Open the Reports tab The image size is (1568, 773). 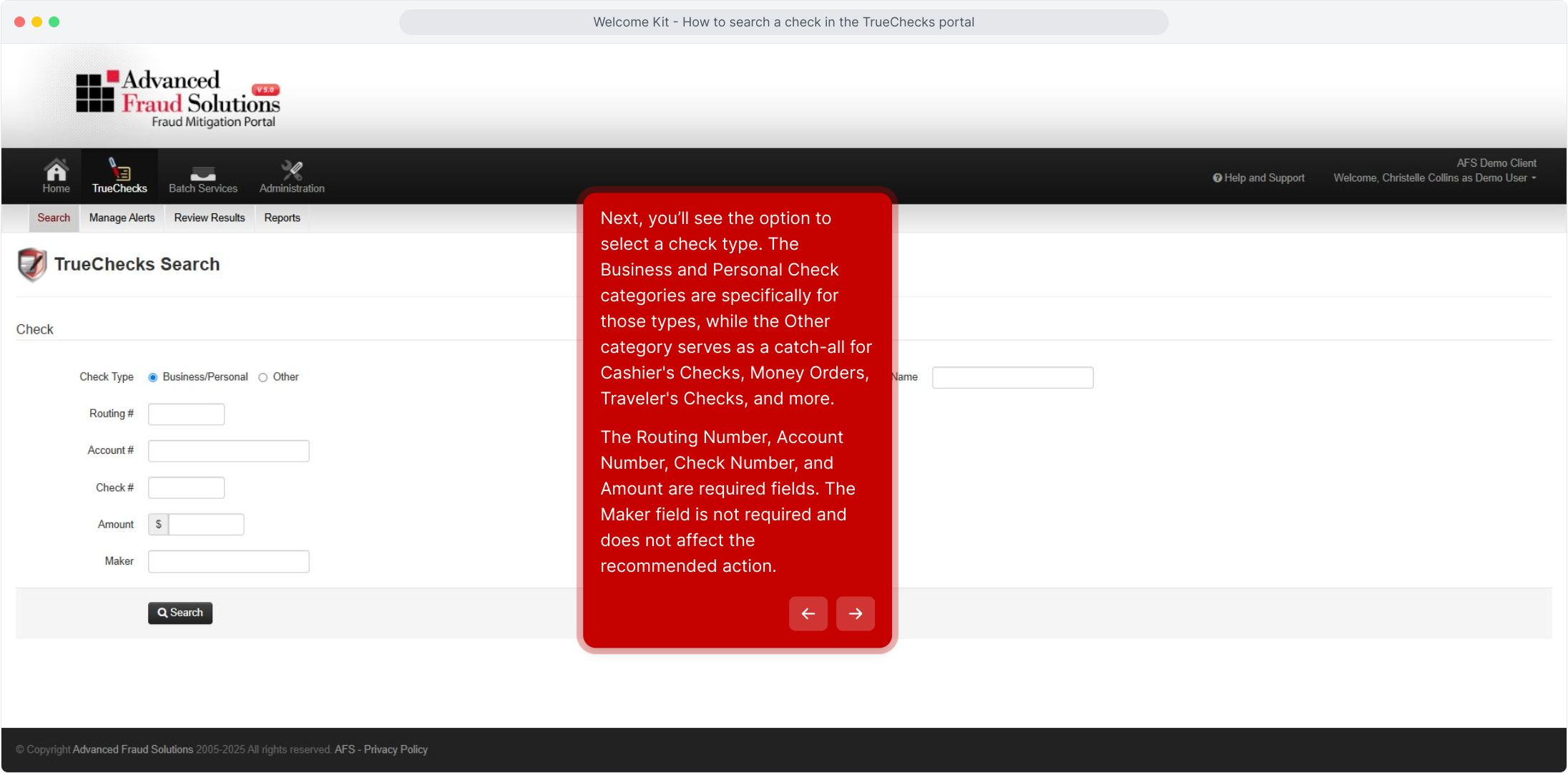tap(283, 218)
